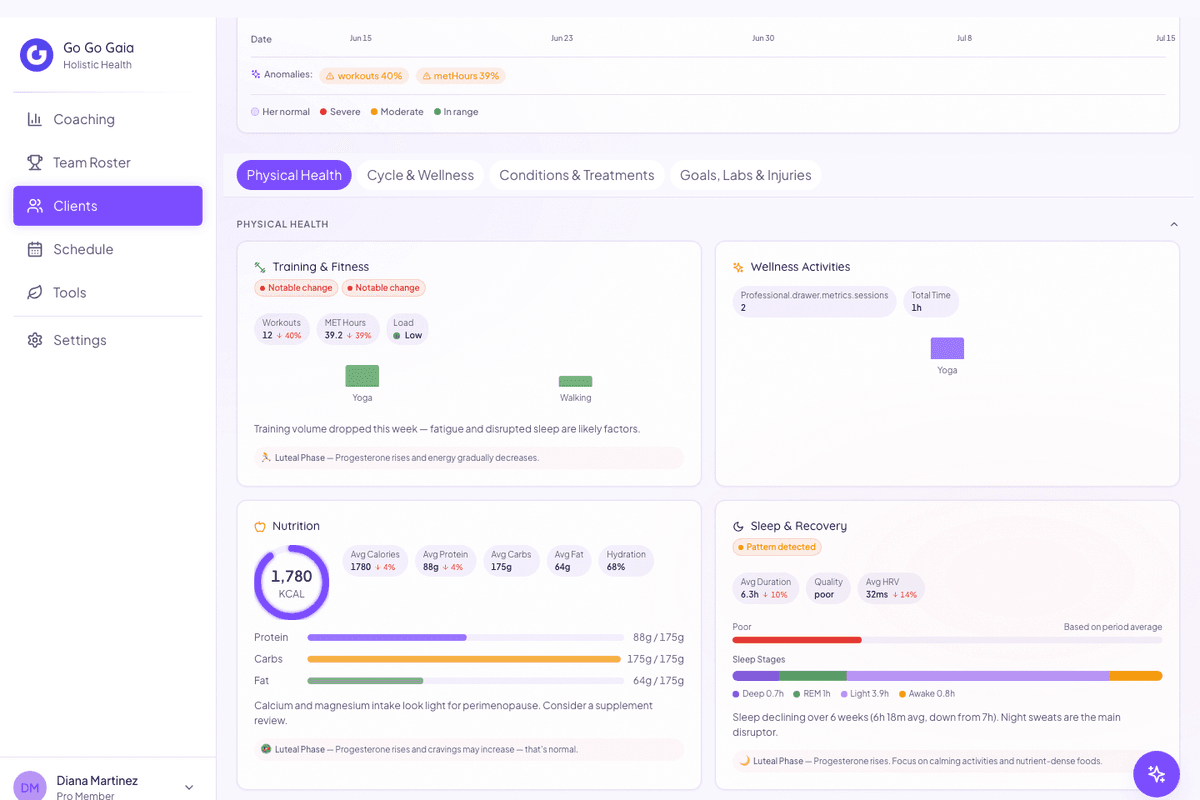Click the Carbs progress bar
The width and height of the screenshot is (1200, 800).
tap(466, 659)
